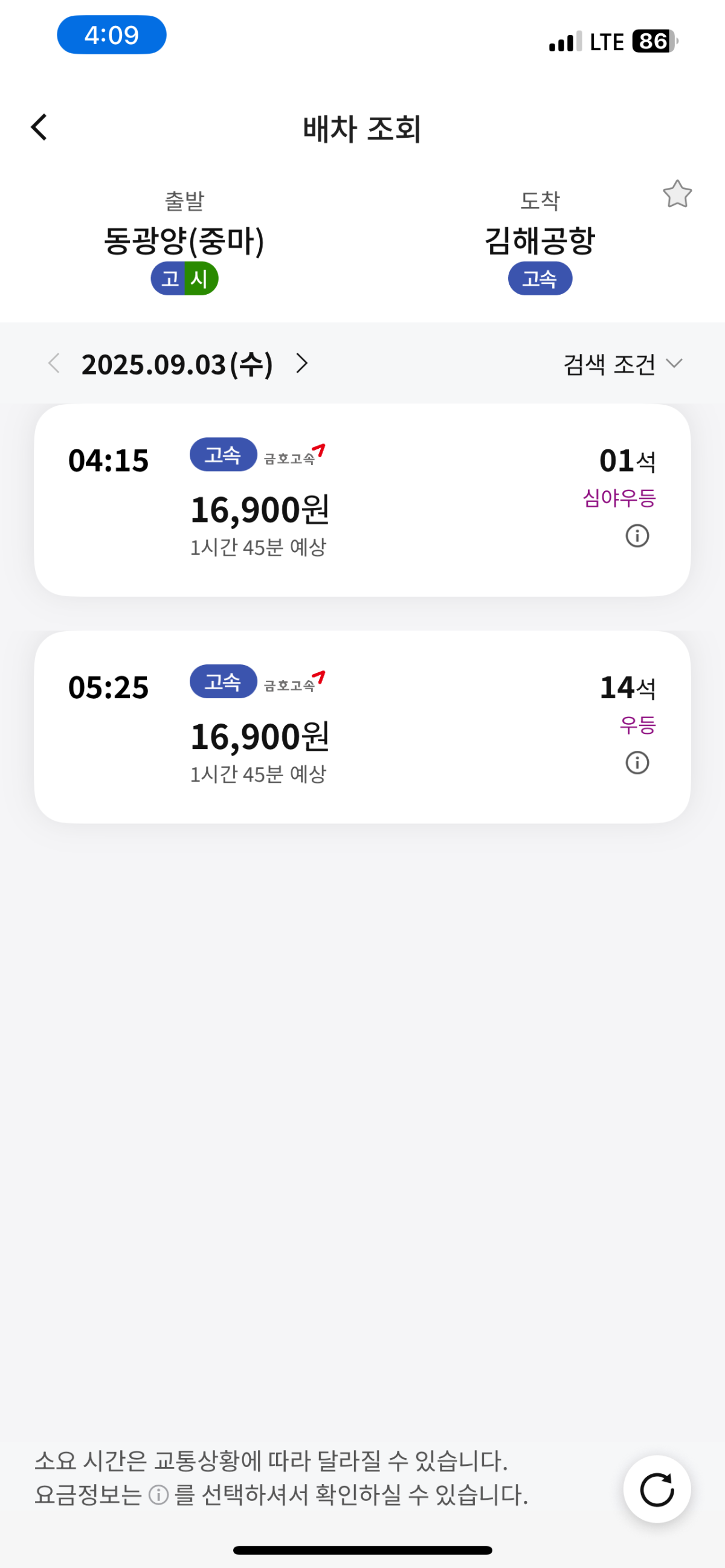725x1568 pixels.
Task: Tap the 금호고속 logo on 04:15 card
Action: pos(295,455)
